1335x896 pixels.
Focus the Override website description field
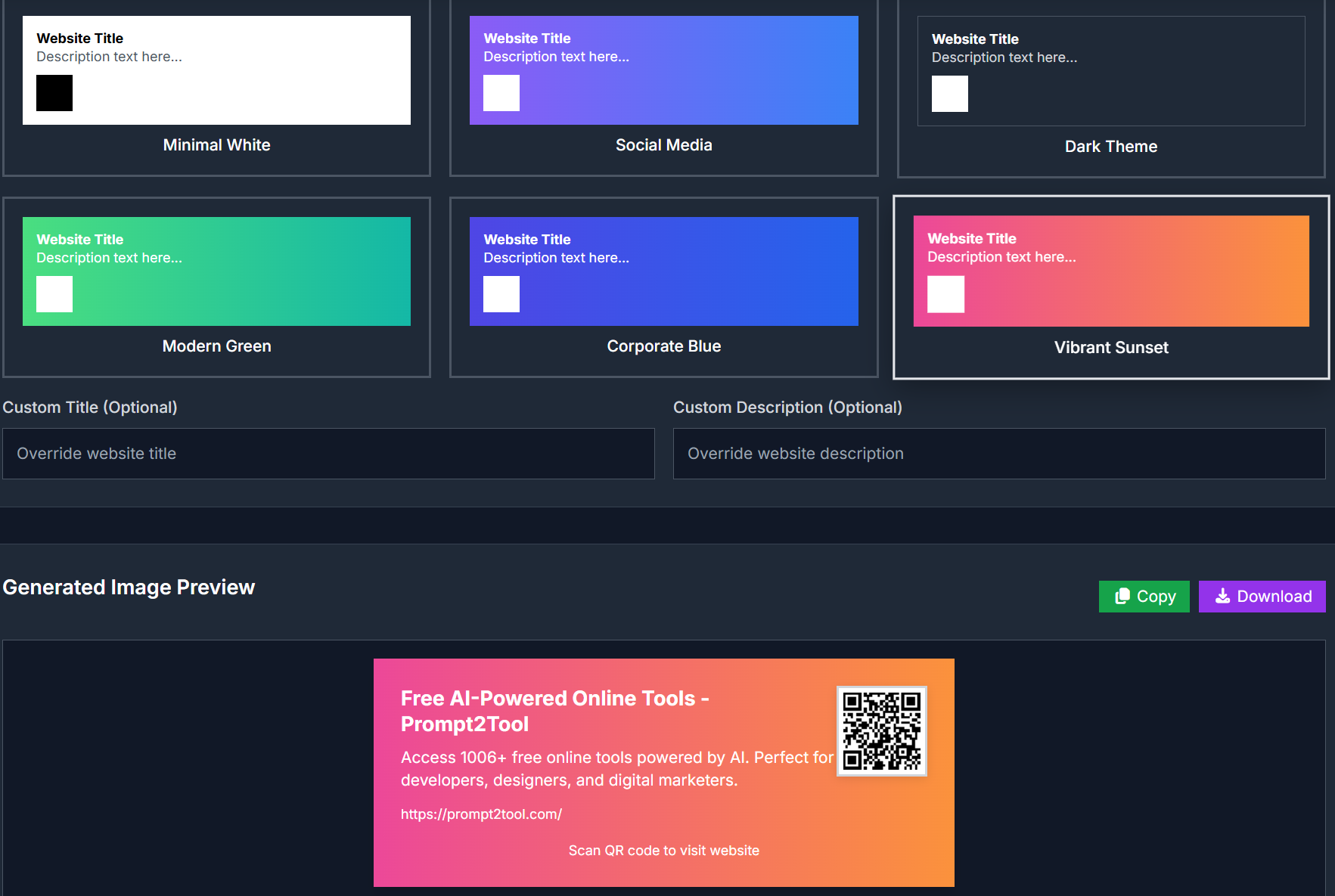tap(998, 454)
